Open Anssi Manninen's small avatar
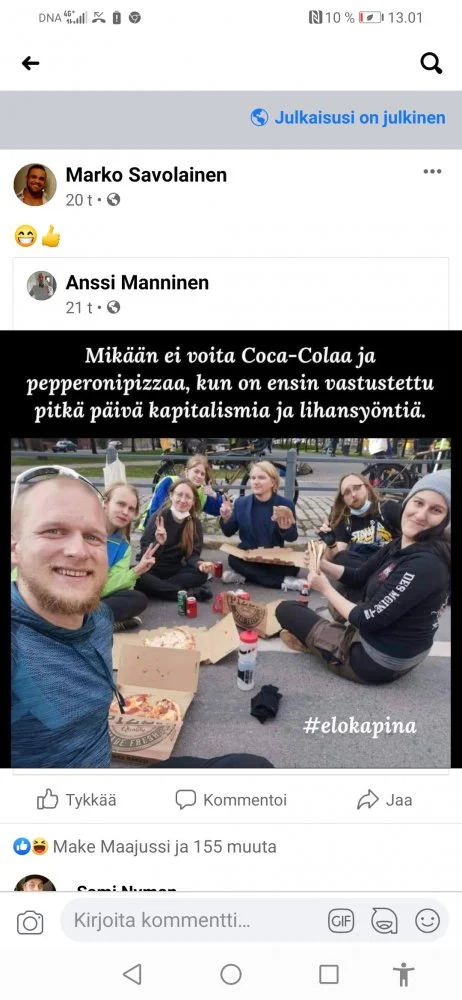This screenshot has width=462, height=1000. (41, 286)
